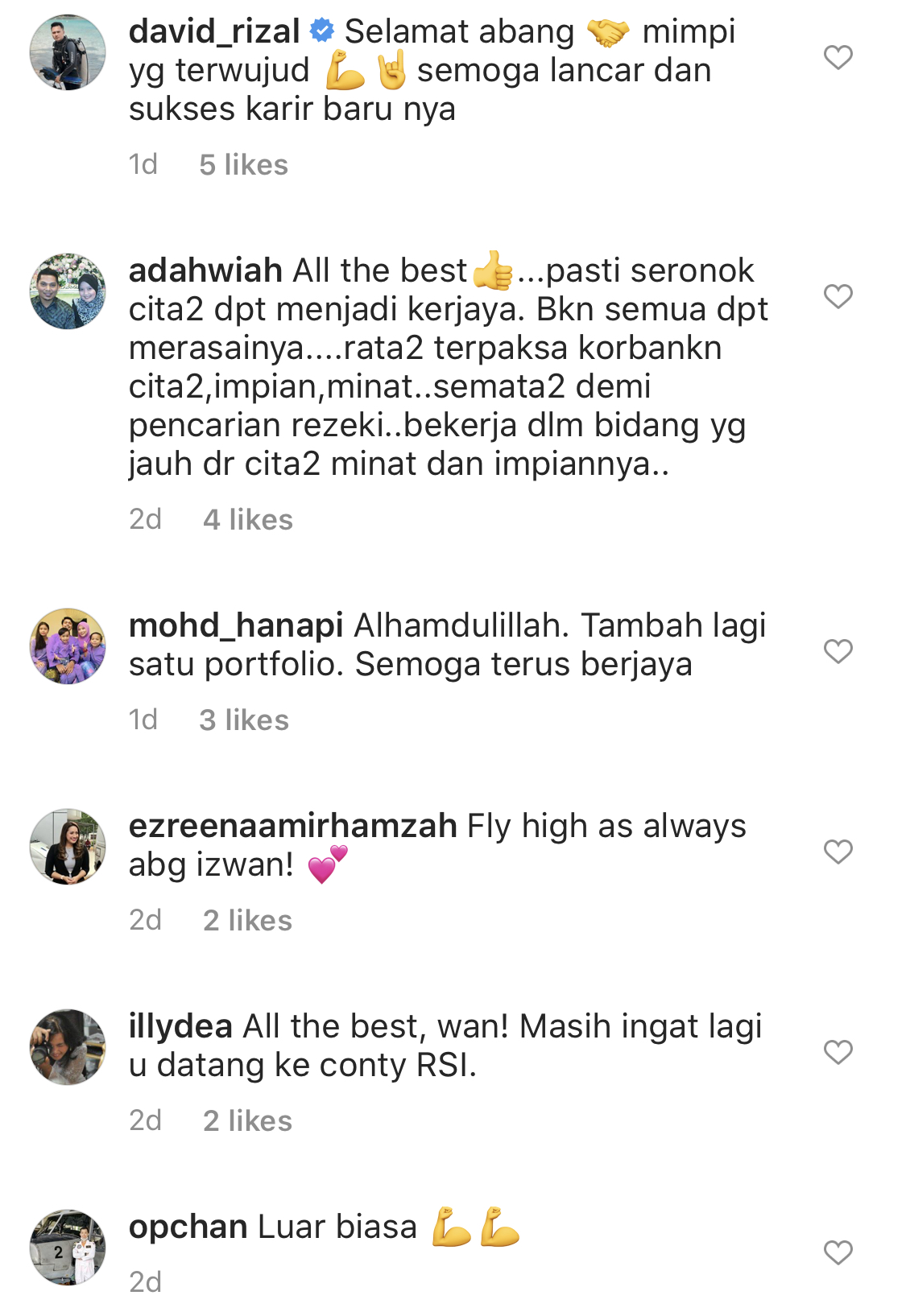906x1316 pixels.
Task: Like opchan's Luar biasa comment
Action: click(x=838, y=1252)
